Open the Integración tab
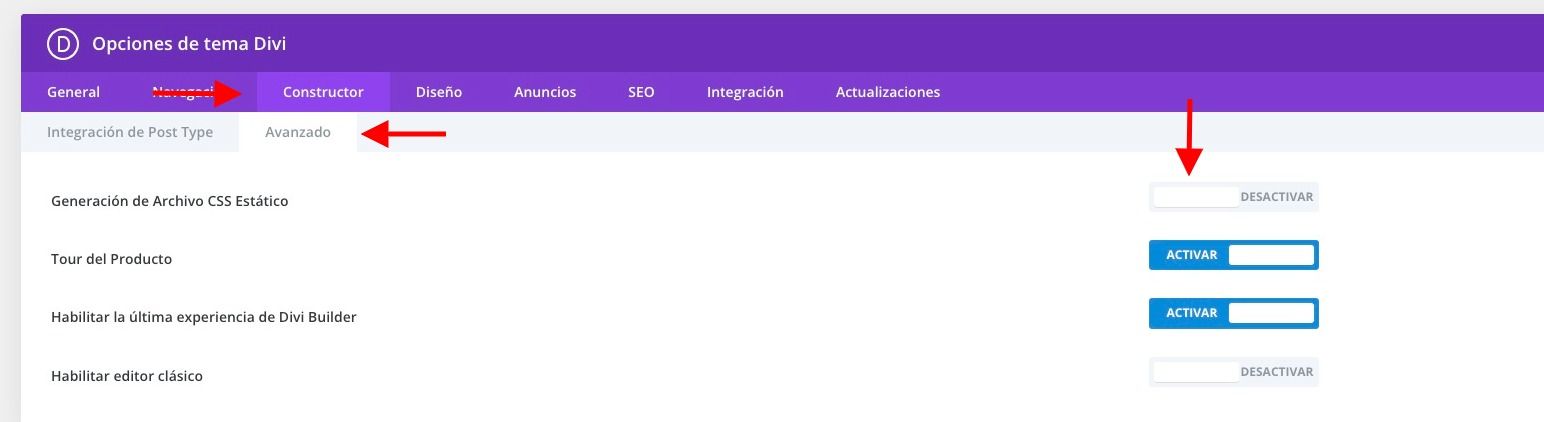Viewport: 1544px width, 422px height. point(745,92)
